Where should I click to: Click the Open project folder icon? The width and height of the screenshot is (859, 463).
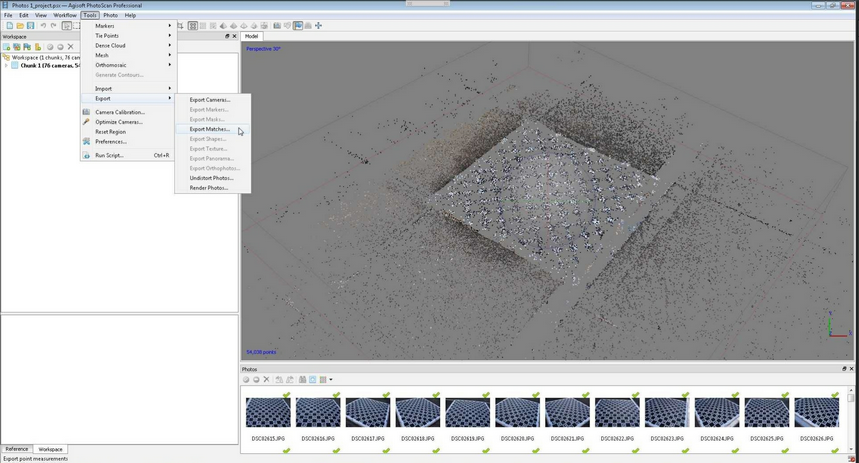click(x=20, y=26)
